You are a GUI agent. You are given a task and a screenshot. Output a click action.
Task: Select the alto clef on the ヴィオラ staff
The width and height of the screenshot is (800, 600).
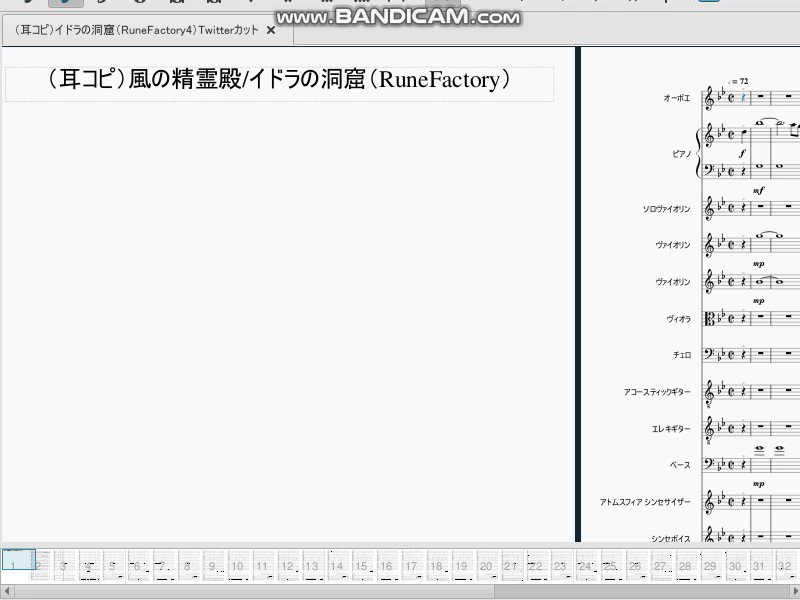pos(709,319)
